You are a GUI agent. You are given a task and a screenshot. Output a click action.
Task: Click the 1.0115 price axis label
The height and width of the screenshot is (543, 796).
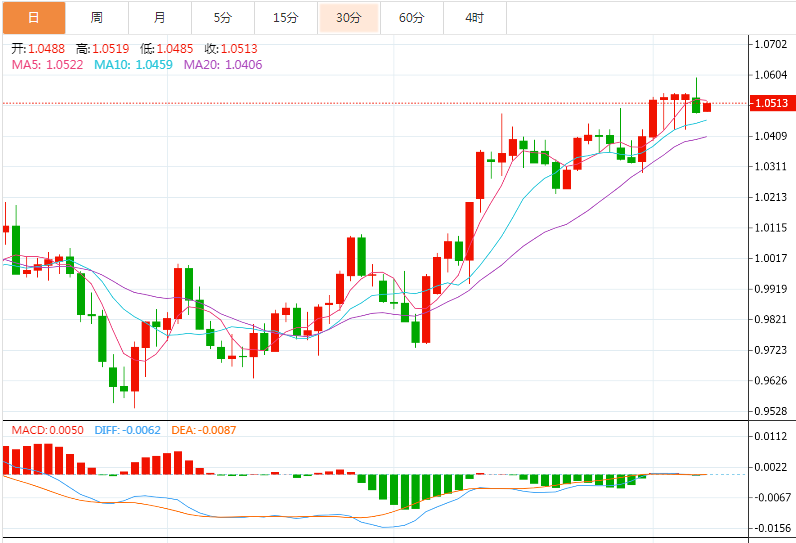[x=771, y=227]
